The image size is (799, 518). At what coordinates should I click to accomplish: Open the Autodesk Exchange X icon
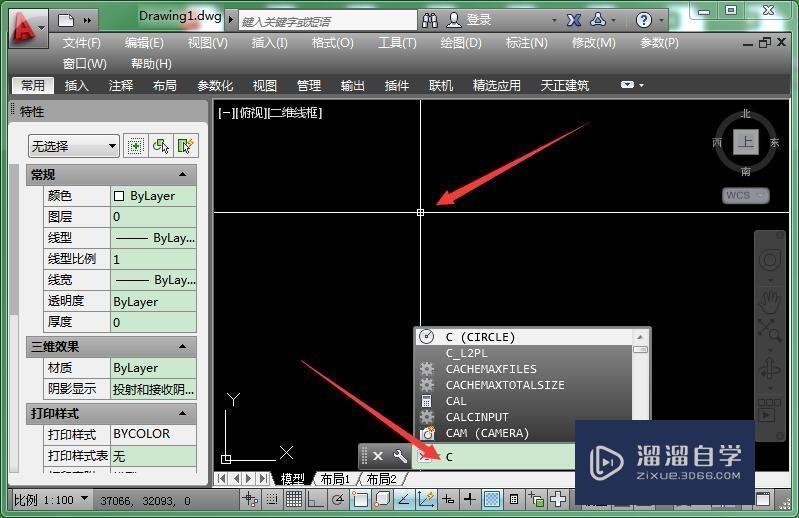point(574,20)
